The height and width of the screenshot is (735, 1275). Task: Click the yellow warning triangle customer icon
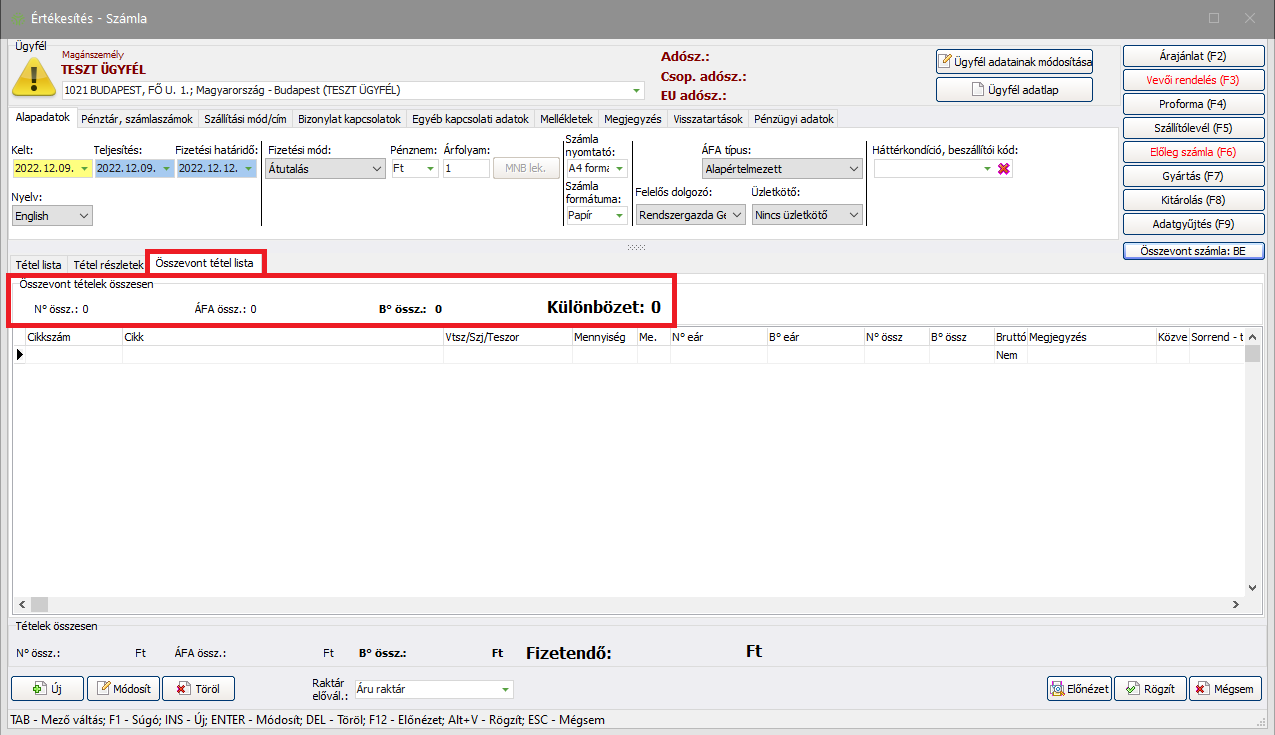(34, 76)
